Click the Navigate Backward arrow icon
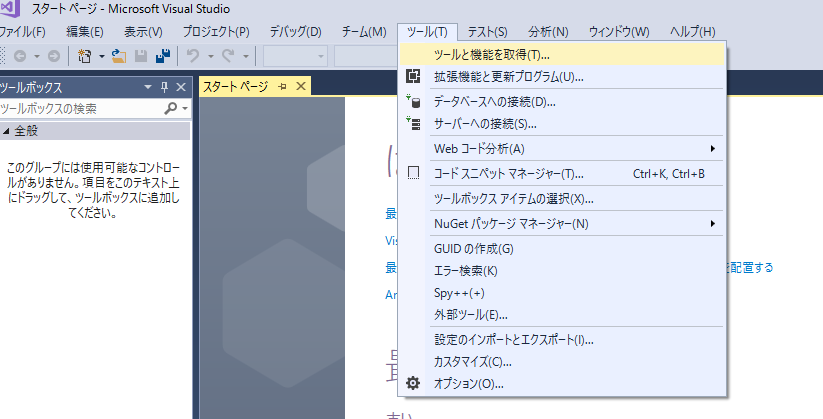 (20, 56)
